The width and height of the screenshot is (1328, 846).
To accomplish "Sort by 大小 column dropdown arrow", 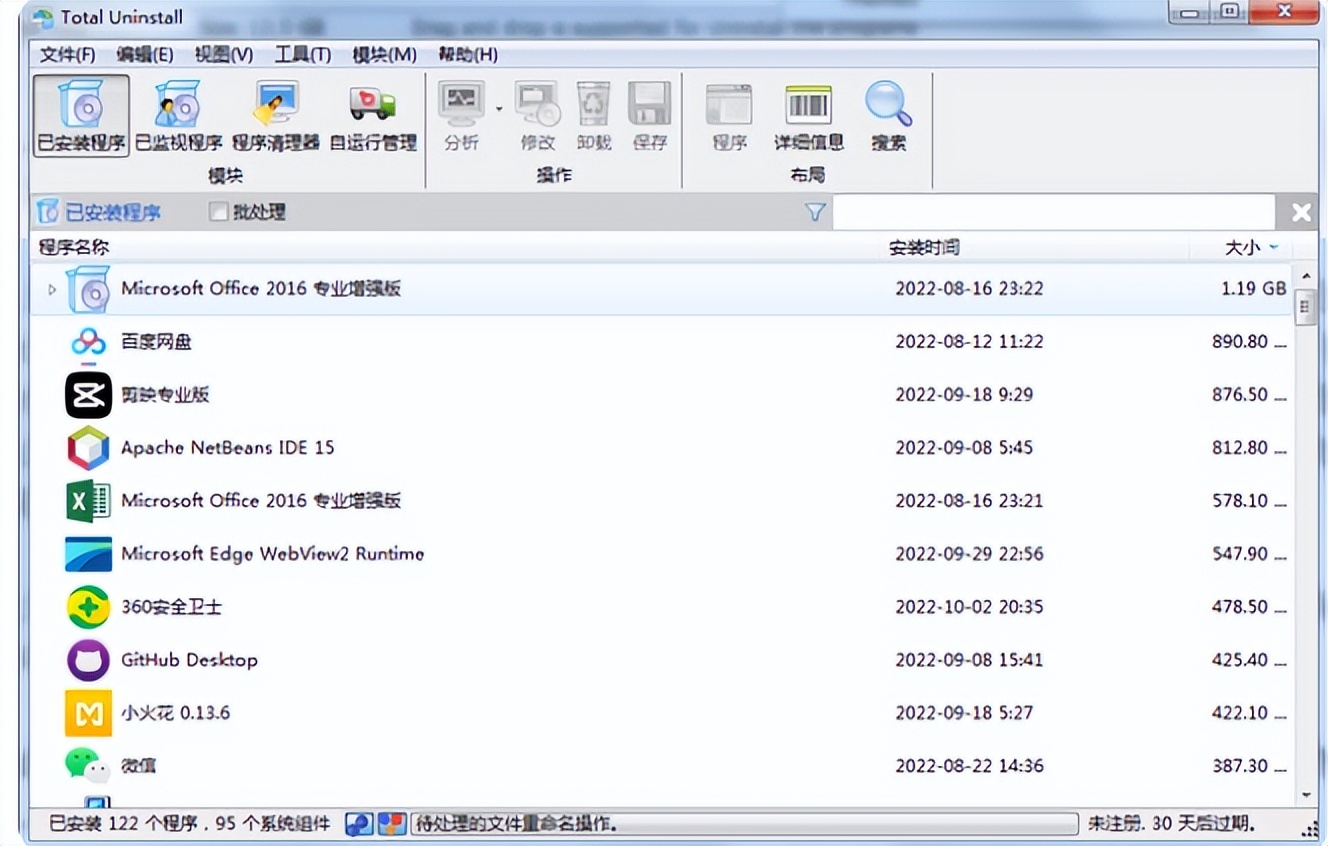I will 1273,247.
